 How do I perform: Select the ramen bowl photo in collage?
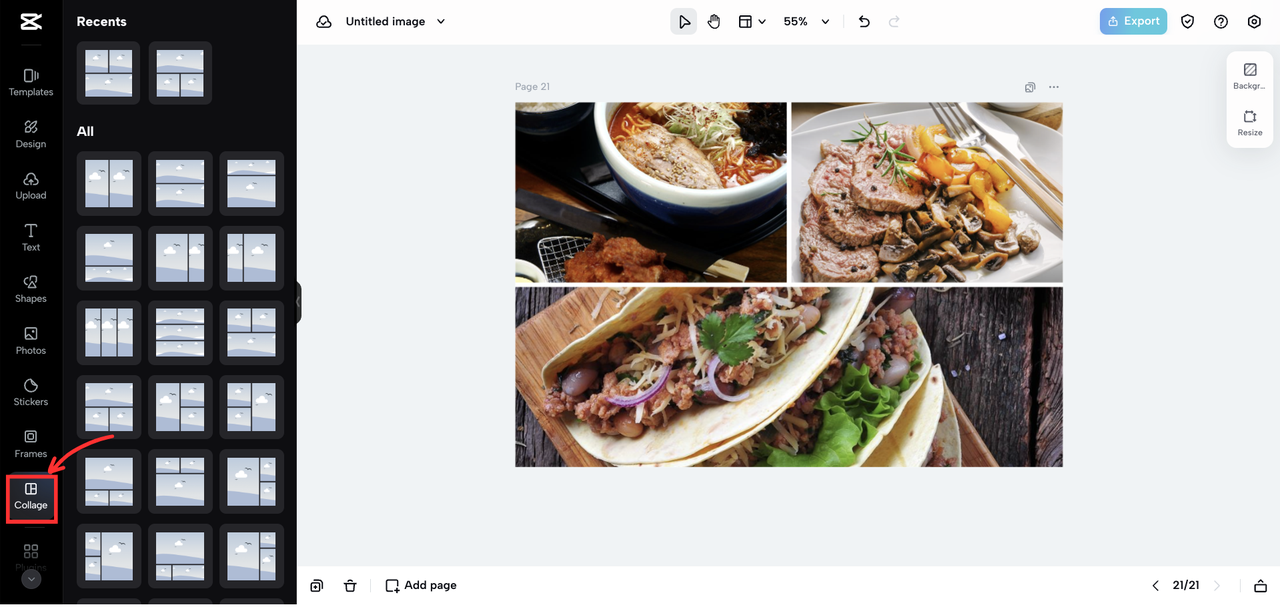(651, 192)
